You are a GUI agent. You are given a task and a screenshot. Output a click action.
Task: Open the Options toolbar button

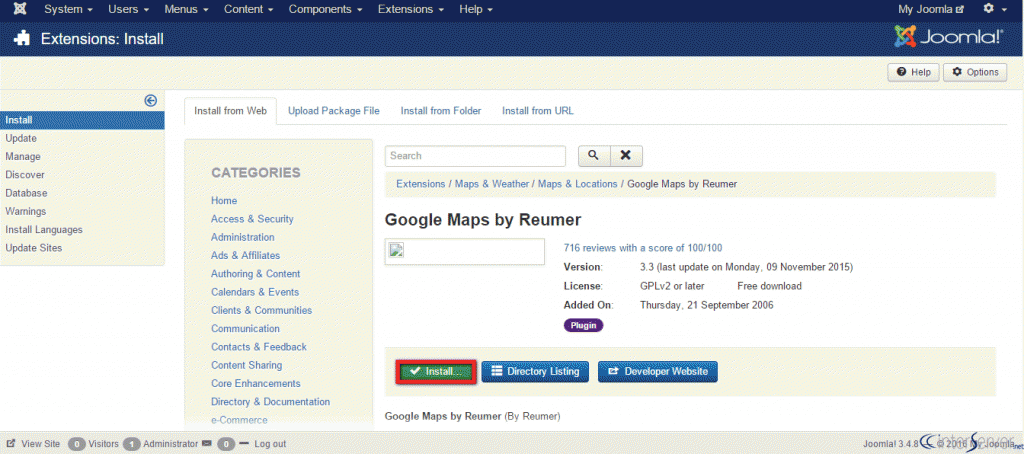point(975,72)
